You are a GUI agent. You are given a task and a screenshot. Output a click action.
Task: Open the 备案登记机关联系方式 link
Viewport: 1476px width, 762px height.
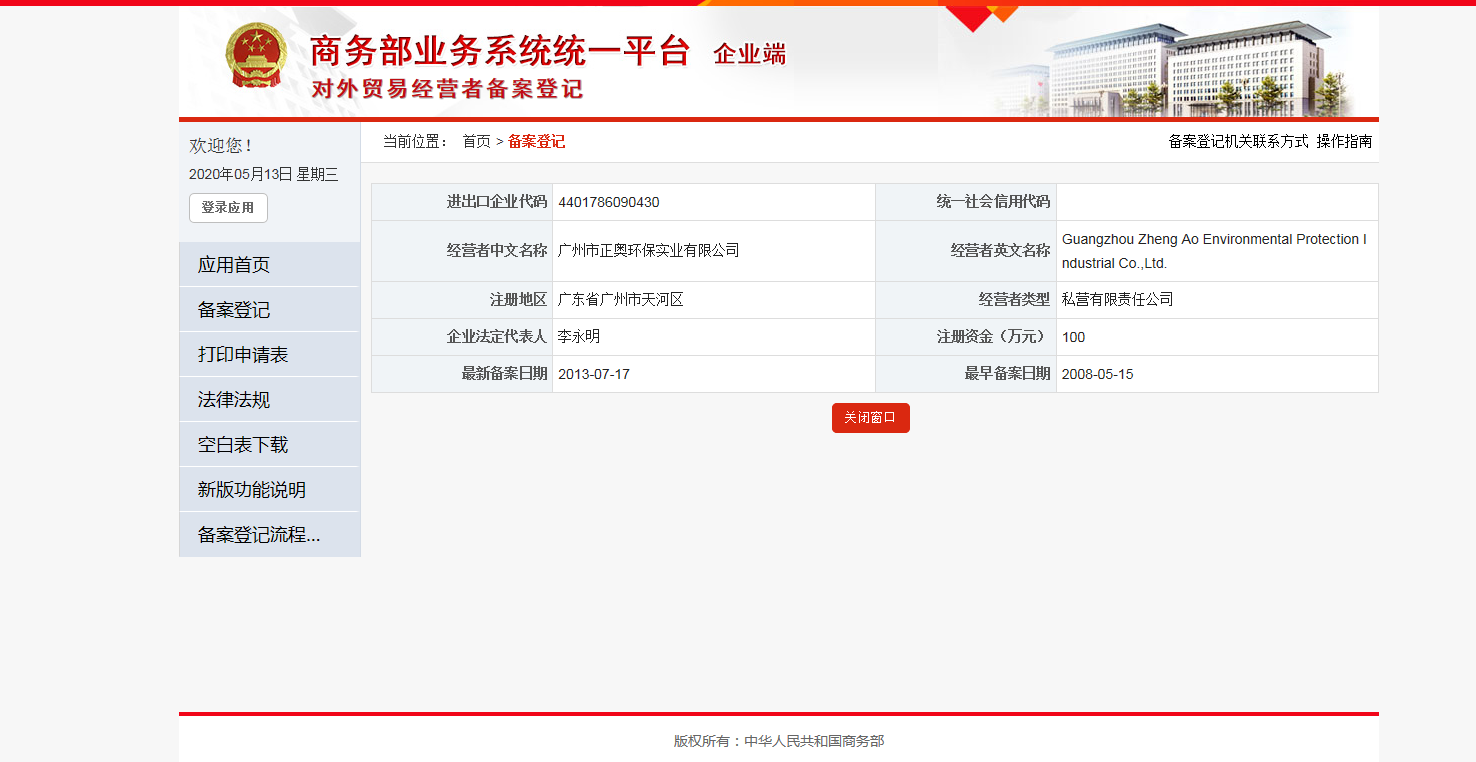pyautogui.click(x=1238, y=142)
